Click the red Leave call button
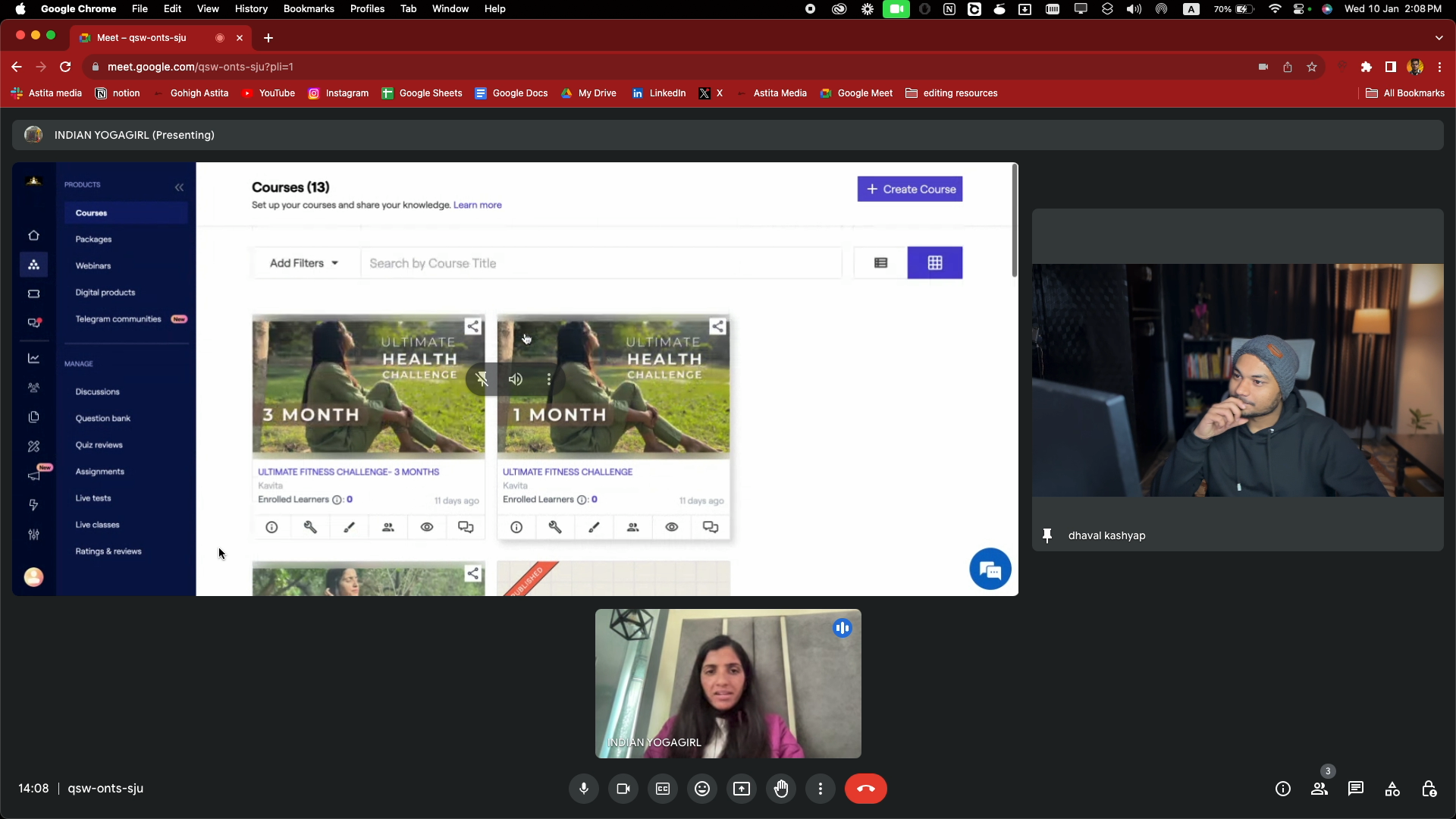The height and width of the screenshot is (819, 1456). click(865, 789)
